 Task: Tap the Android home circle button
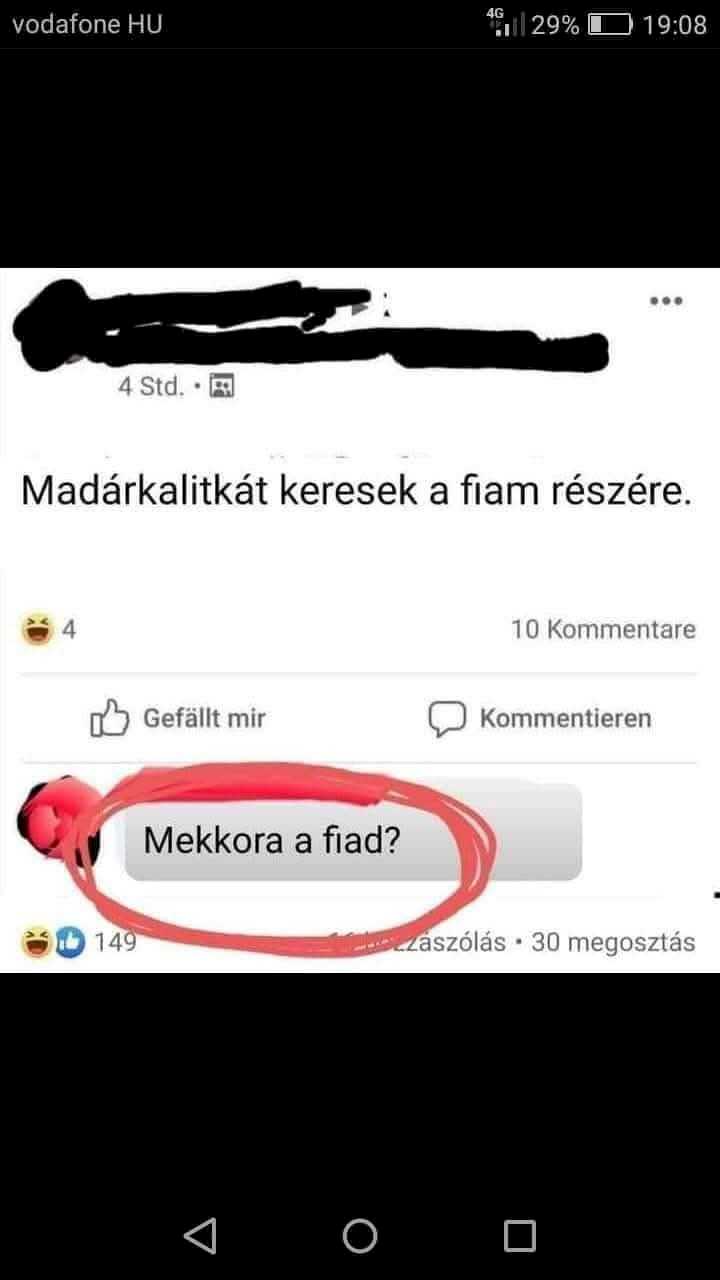coord(360,1236)
